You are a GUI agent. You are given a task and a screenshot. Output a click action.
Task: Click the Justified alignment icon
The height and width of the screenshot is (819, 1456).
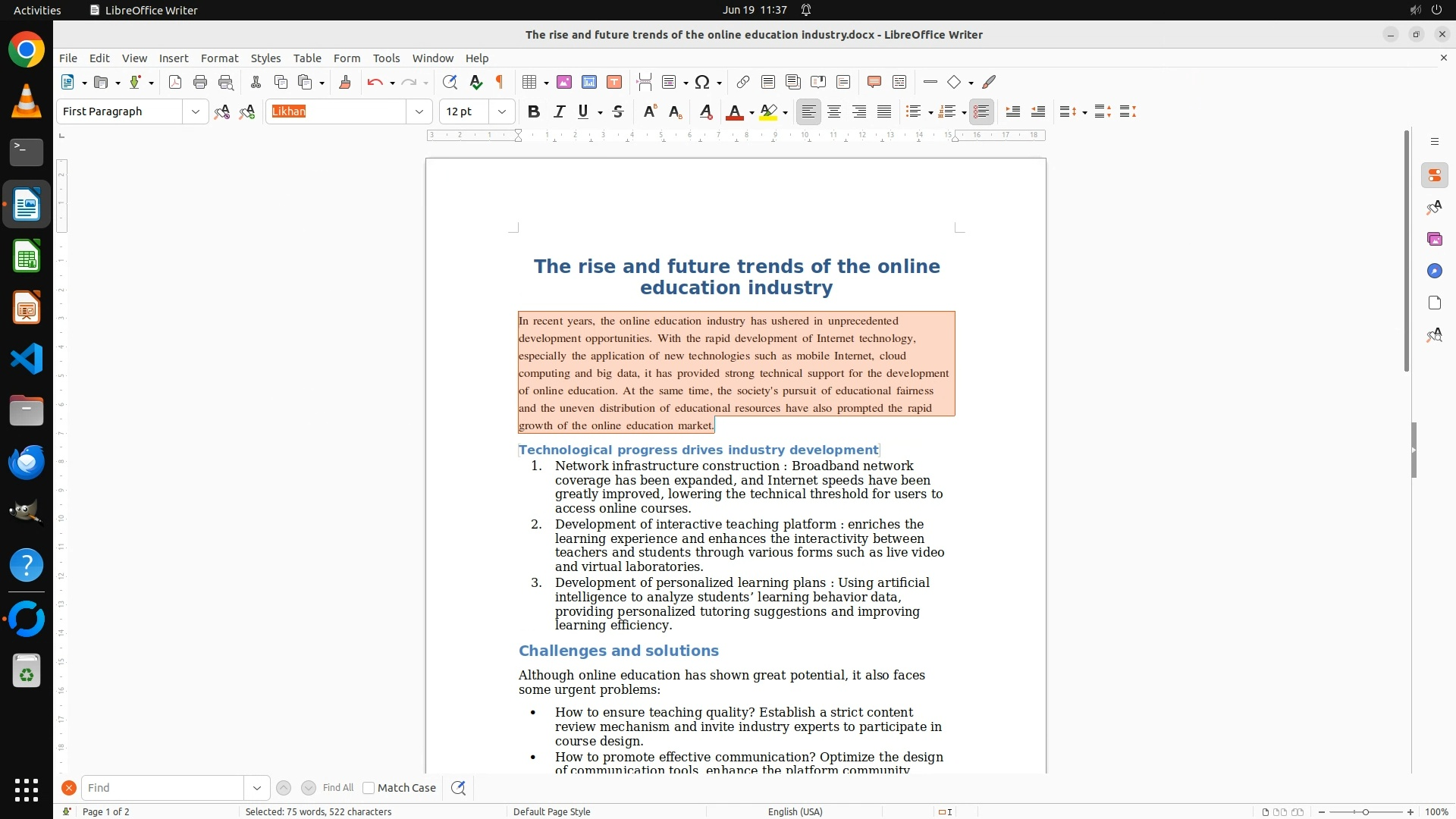pyautogui.click(x=884, y=112)
